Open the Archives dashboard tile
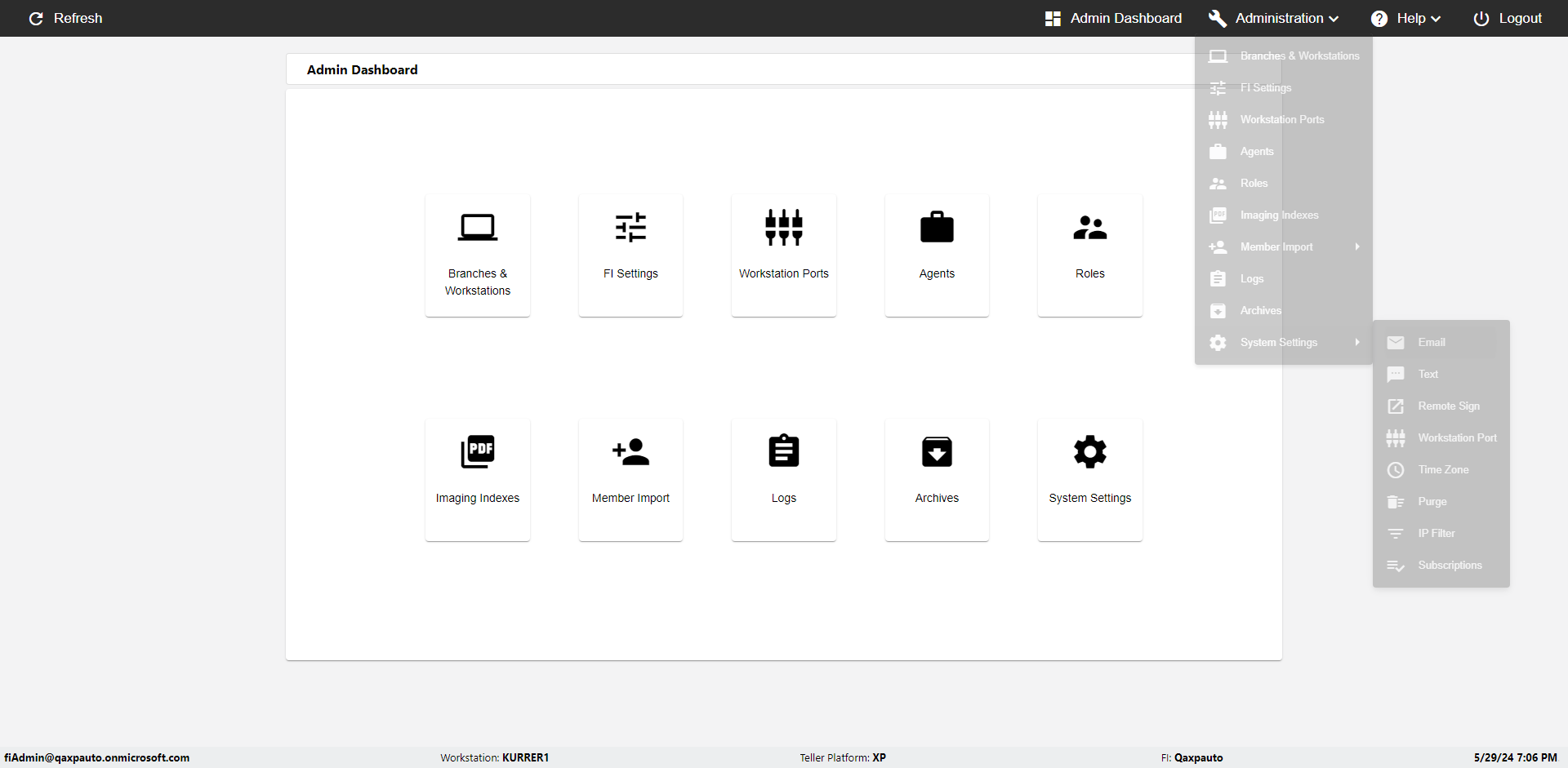This screenshot has width=1568, height=768. [x=937, y=480]
